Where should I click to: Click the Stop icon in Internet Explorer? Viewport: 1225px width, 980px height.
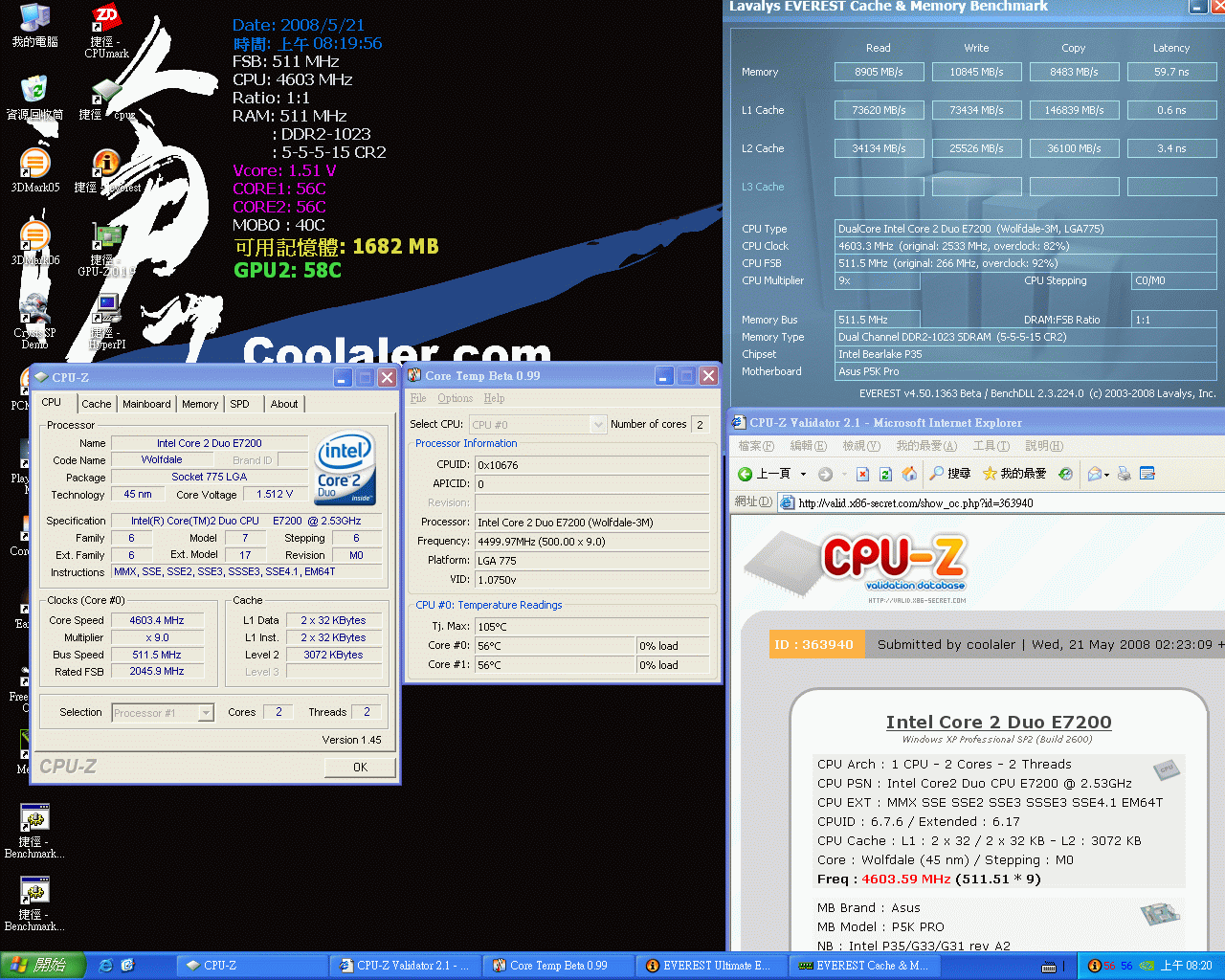(862, 474)
